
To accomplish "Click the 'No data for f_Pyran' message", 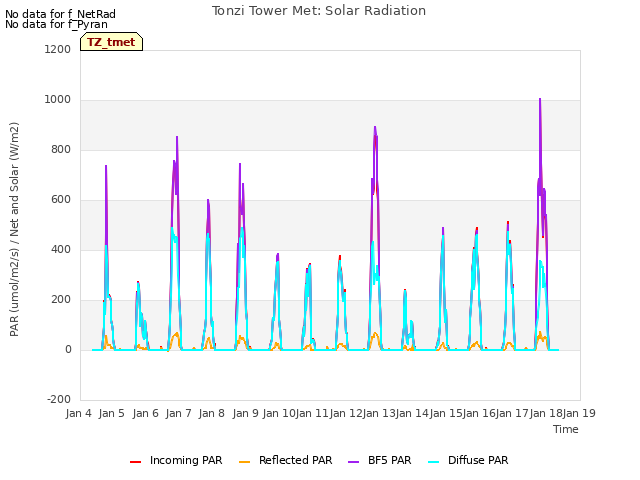I will click(x=56, y=24).
